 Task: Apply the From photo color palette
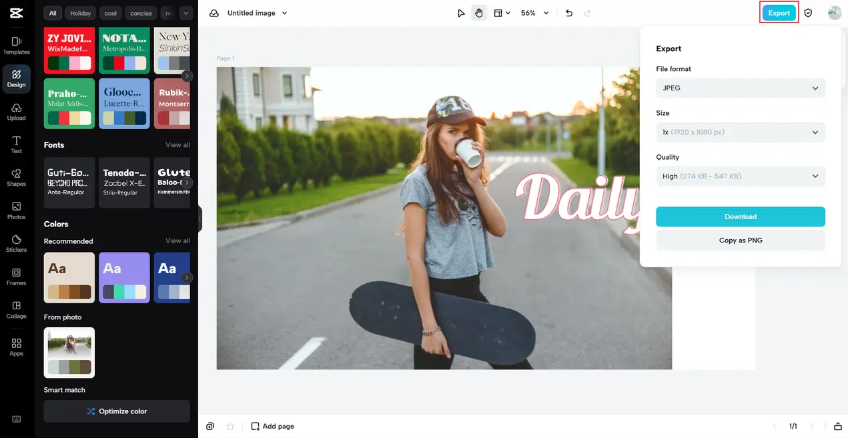tap(69, 353)
